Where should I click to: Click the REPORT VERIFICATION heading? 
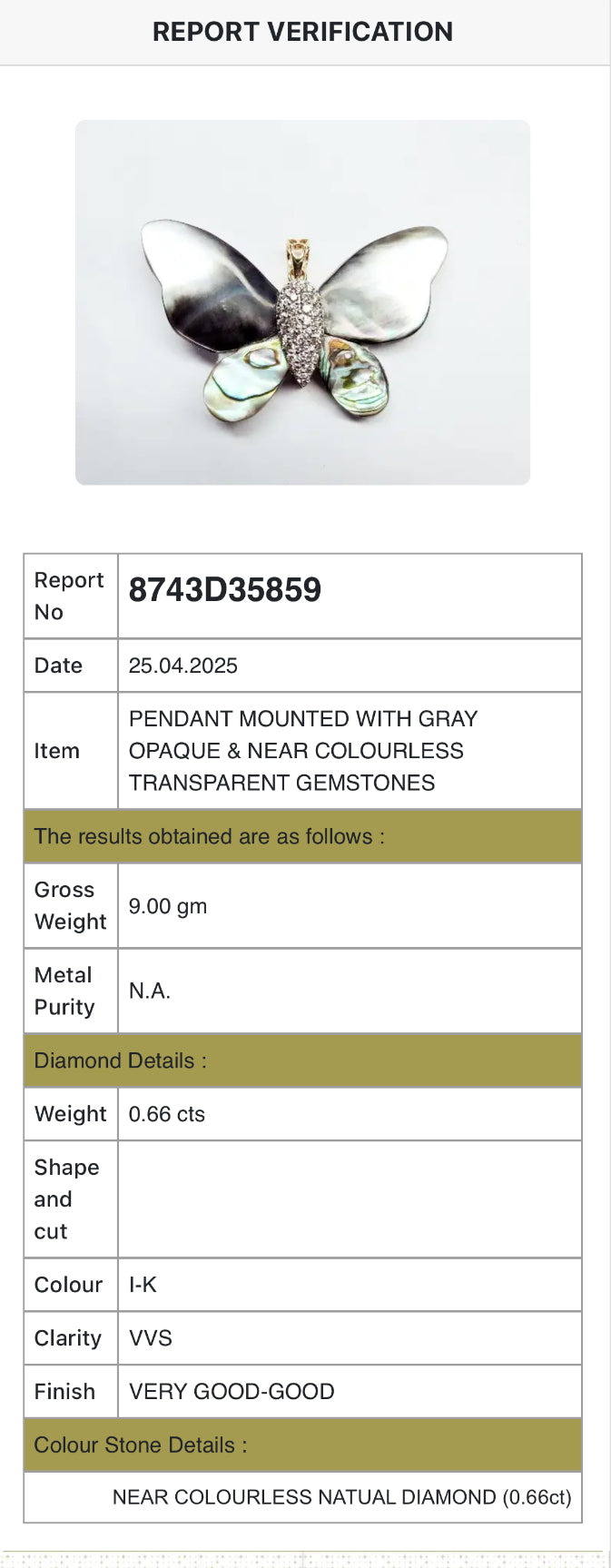click(302, 32)
